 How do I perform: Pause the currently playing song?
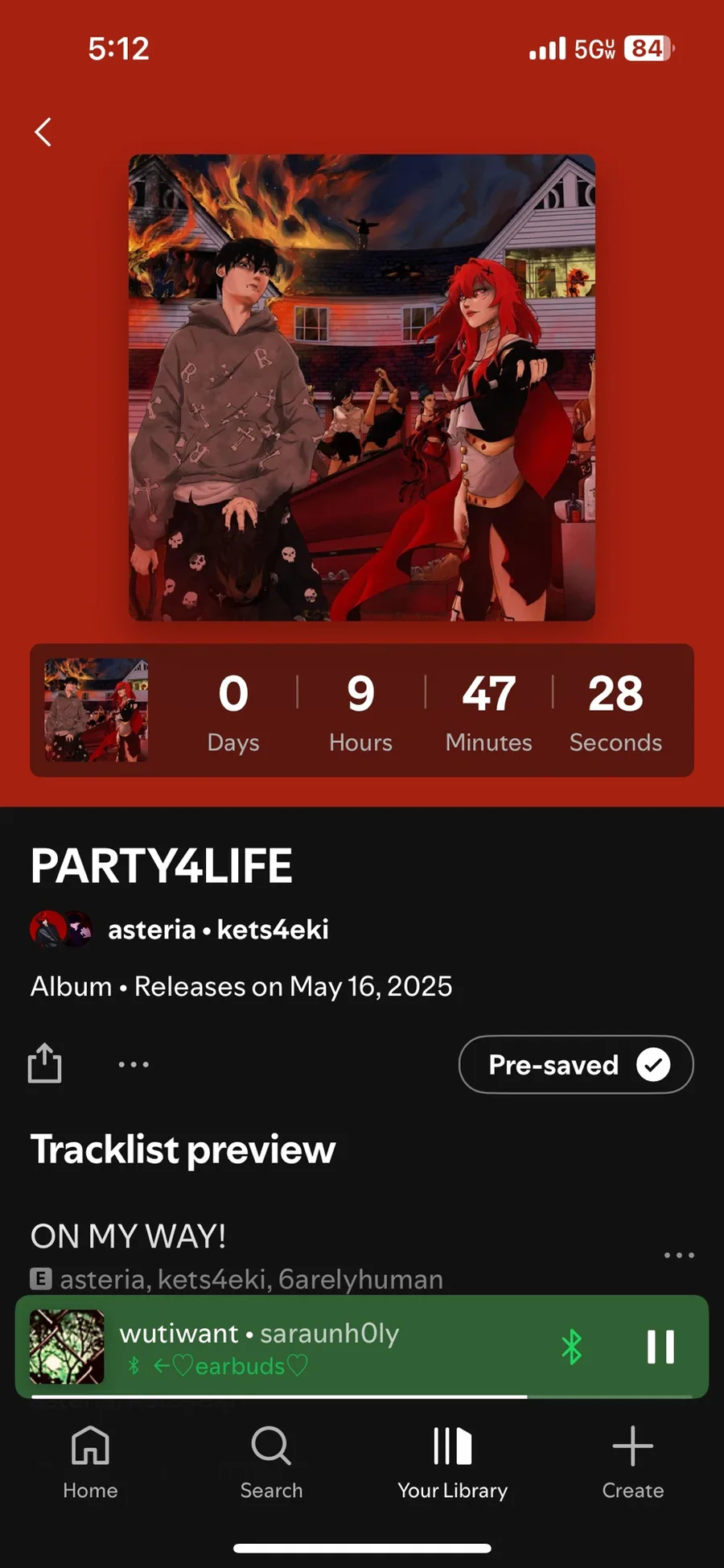click(660, 1347)
